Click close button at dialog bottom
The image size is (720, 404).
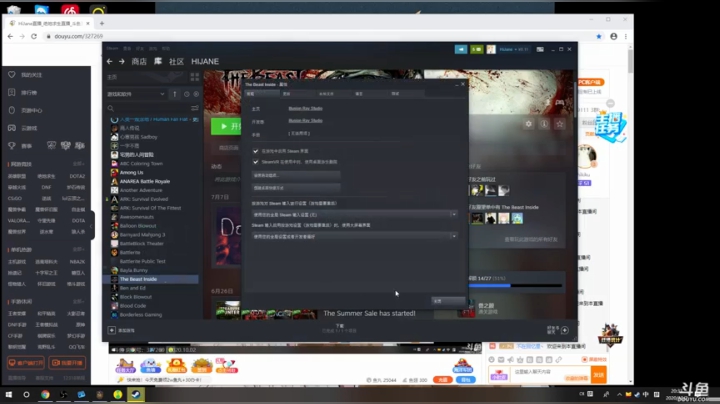point(448,301)
